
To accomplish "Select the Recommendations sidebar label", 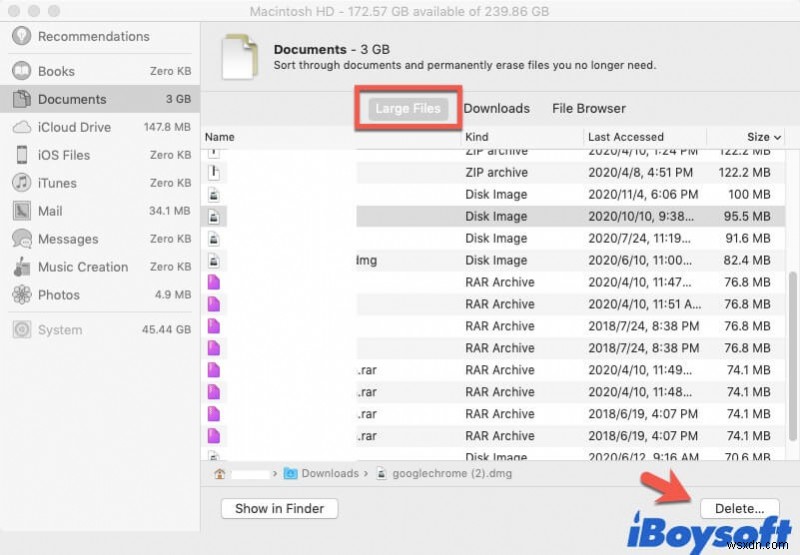I will pos(94,36).
